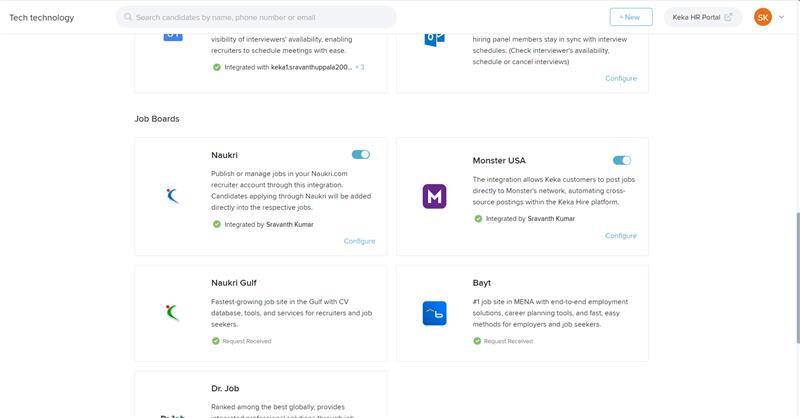This screenshot has height=418, width=800.
Task: Click the Outlook calendar integration icon
Action: (434, 38)
